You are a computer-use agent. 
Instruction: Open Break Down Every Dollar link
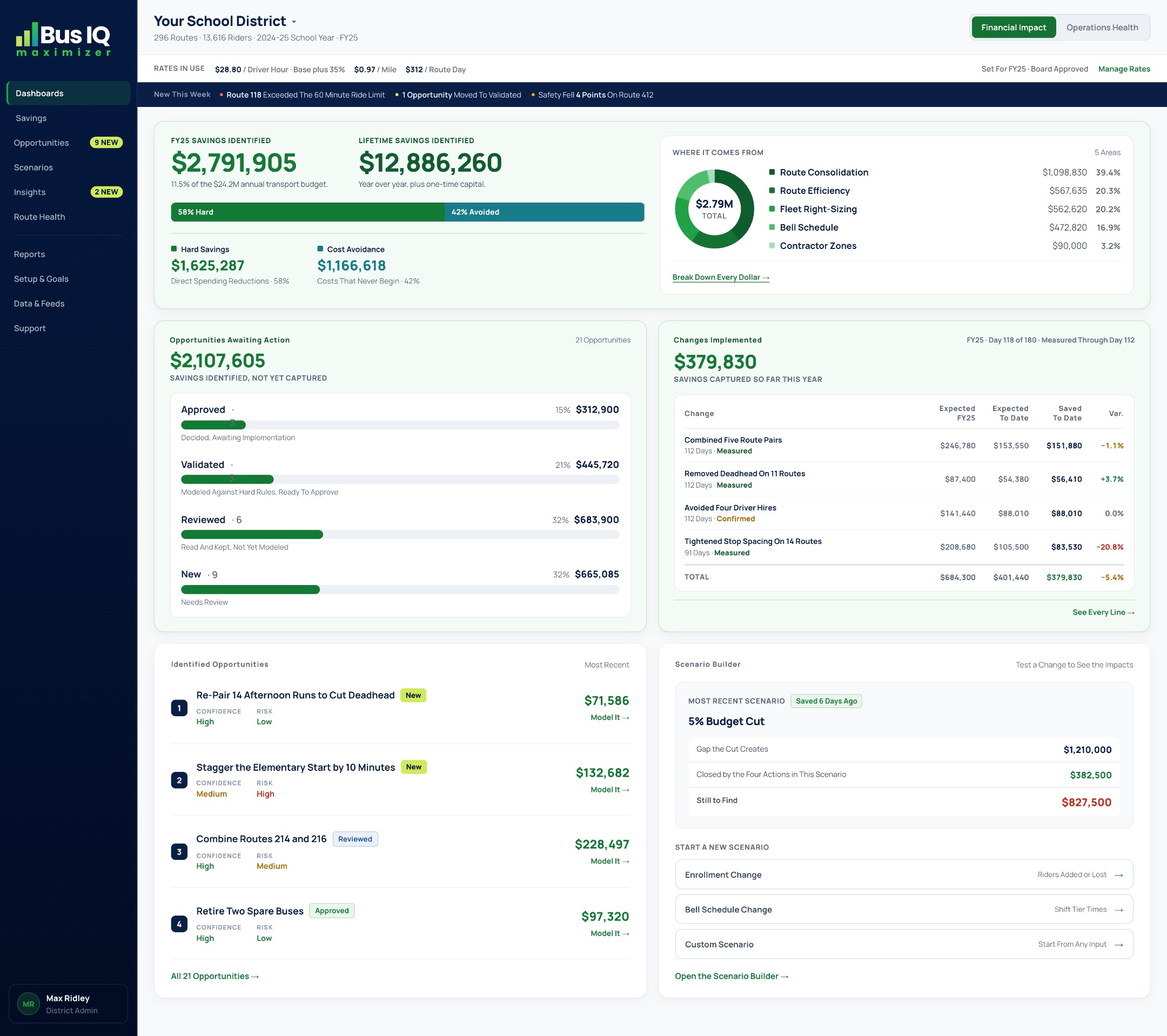(x=721, y=278)
